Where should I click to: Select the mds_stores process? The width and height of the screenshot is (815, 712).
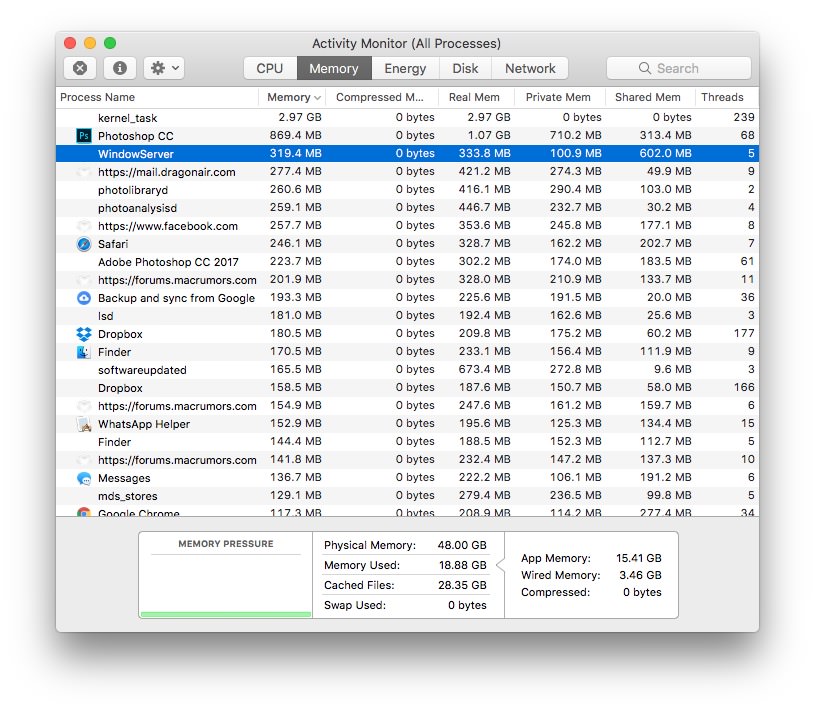pos(128,496)
